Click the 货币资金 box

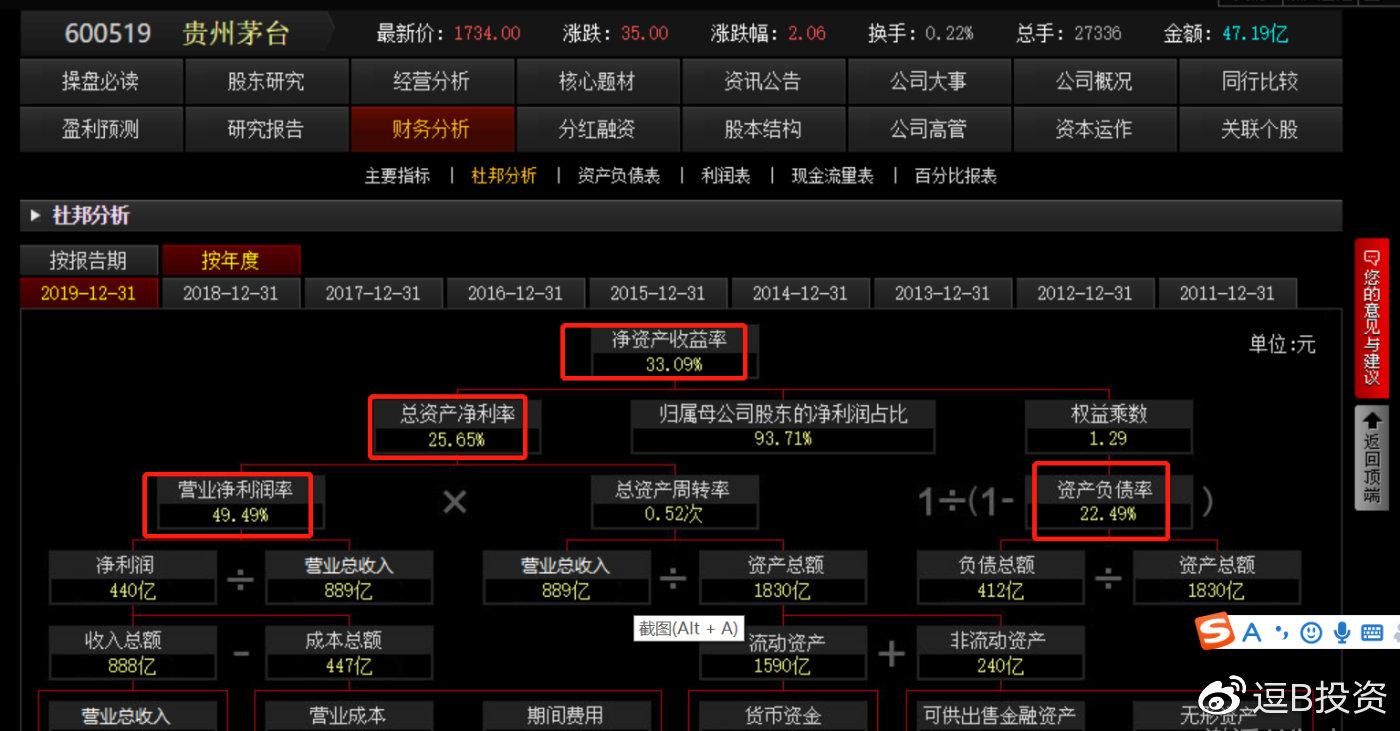(x=782, y=716)
